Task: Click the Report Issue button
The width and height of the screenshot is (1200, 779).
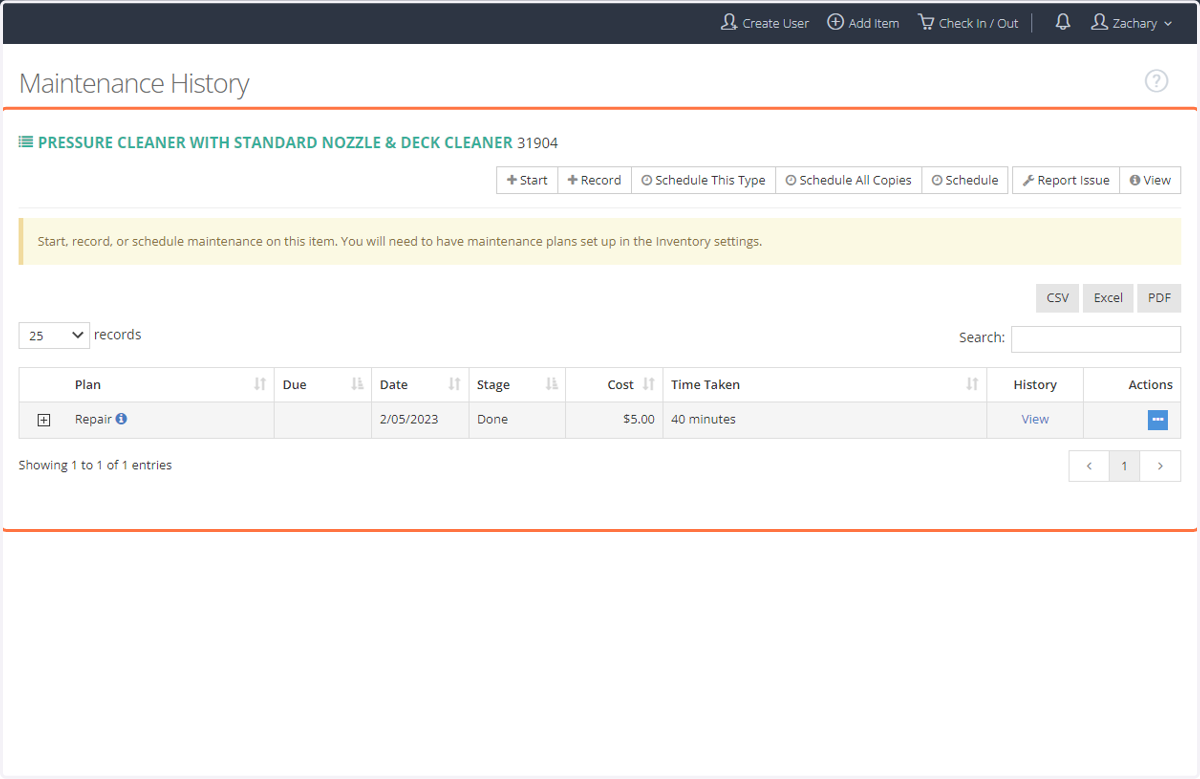Action: pos(1066,180)
